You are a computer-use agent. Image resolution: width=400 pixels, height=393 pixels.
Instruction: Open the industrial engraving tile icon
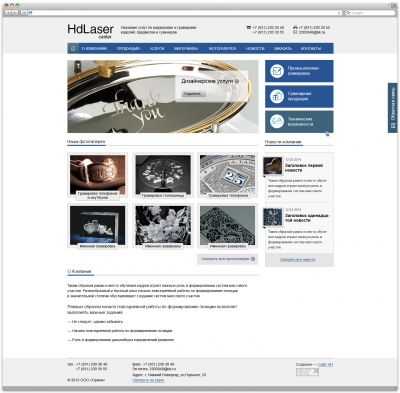(x=277, y=71)
